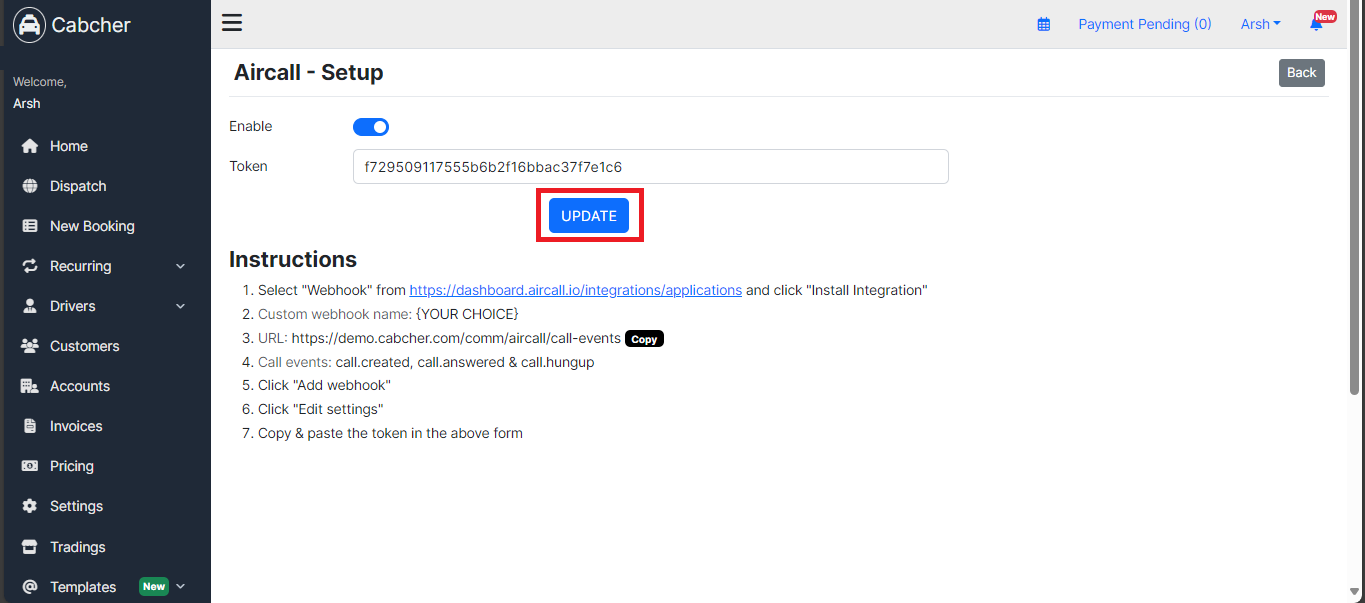Open the Arsh user dropdown
Screen dimensions: 1365x603
pyautogui.click(x=1260, y=24)
